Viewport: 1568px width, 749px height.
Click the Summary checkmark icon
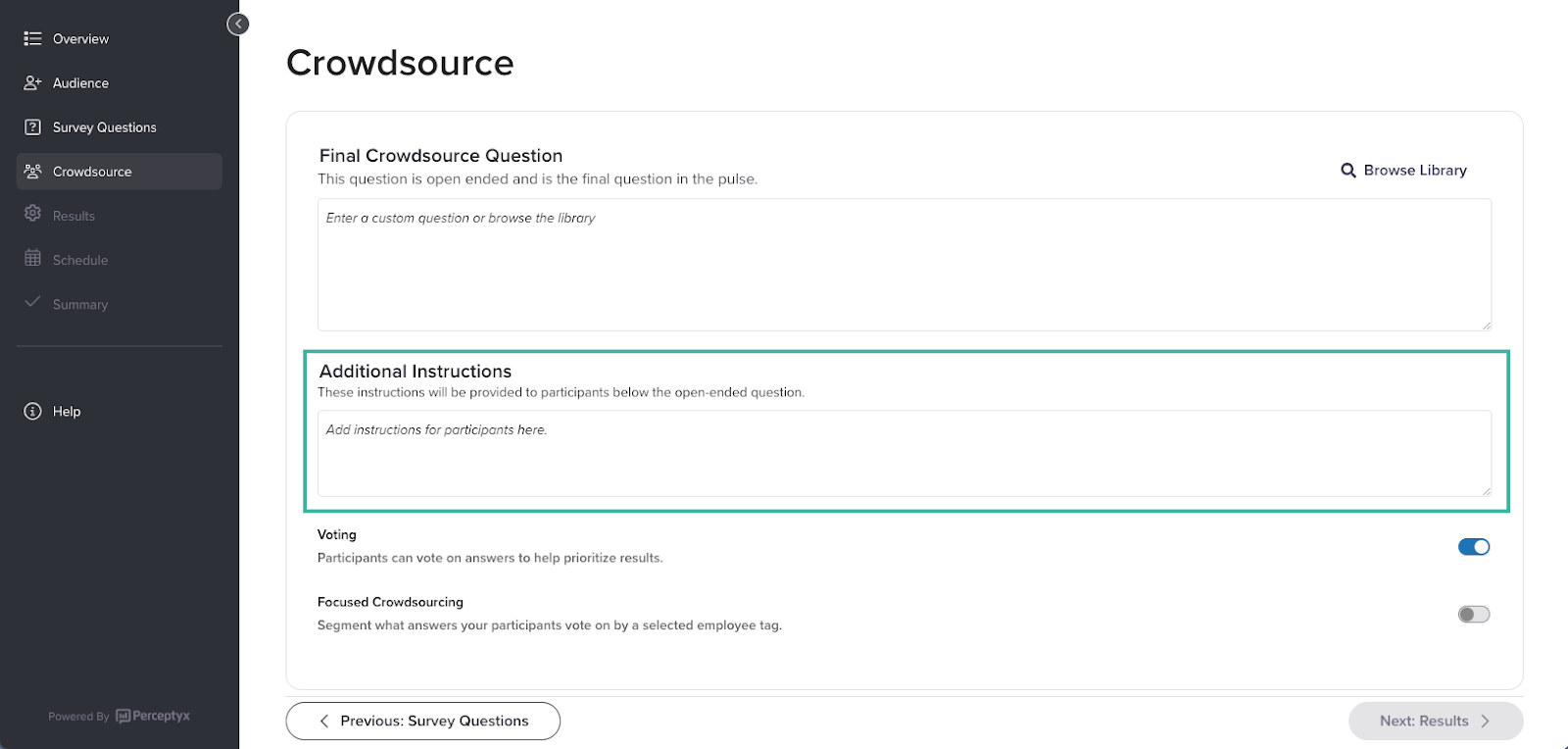32,302
